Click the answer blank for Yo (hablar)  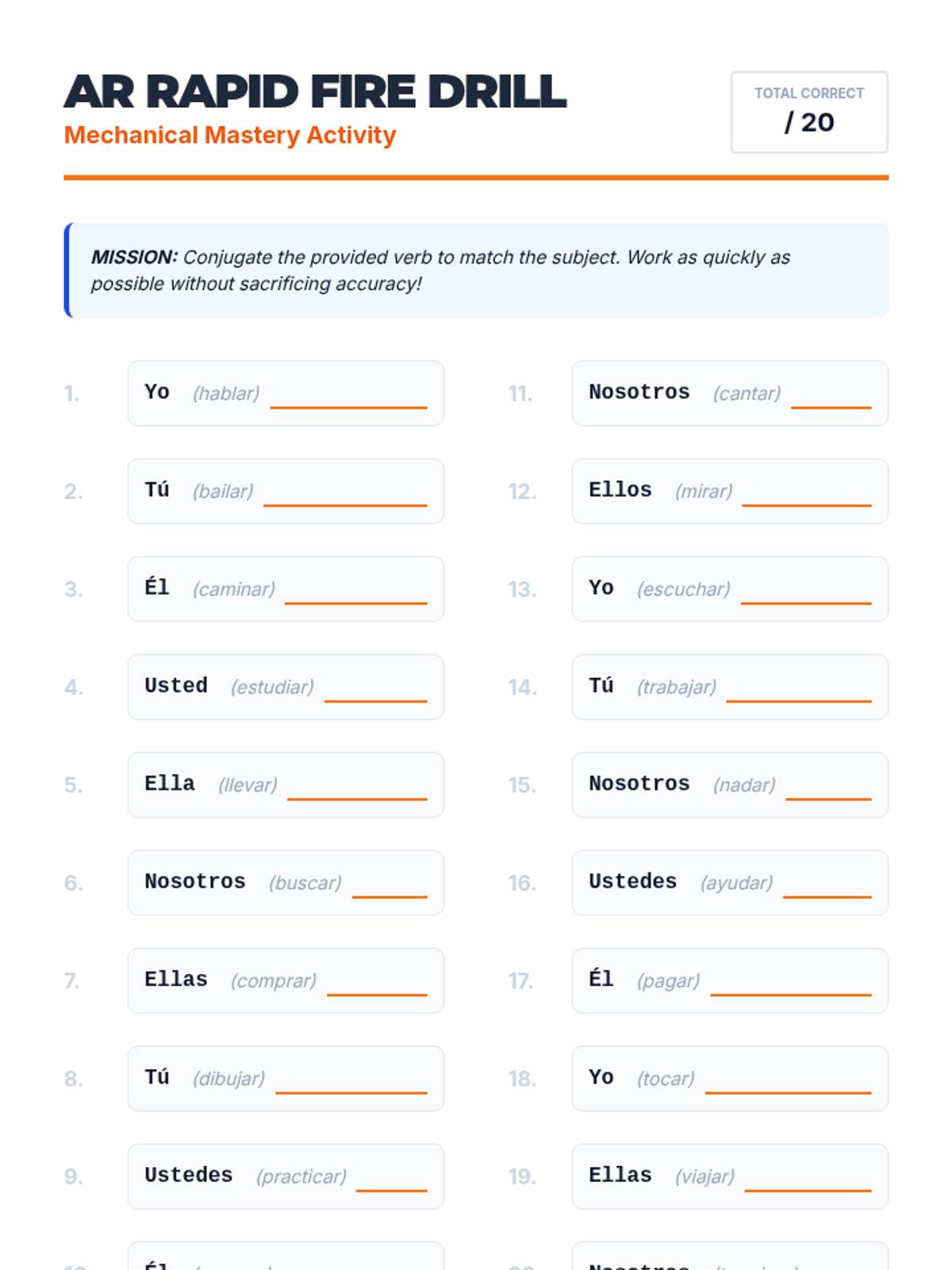tap(348, 396)
